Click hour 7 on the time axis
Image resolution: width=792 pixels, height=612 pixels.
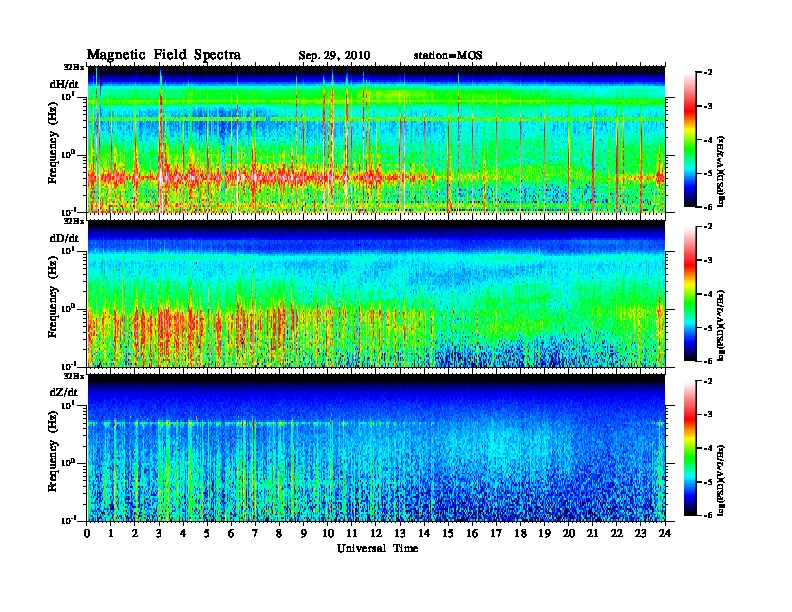[x=256, y=534]
